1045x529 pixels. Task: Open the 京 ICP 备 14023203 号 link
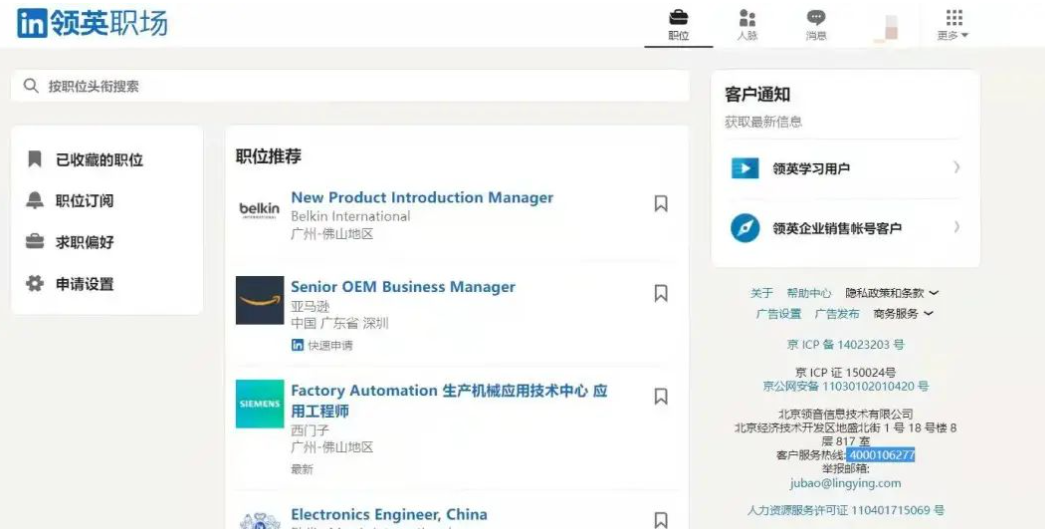click(x=845, y=345)
